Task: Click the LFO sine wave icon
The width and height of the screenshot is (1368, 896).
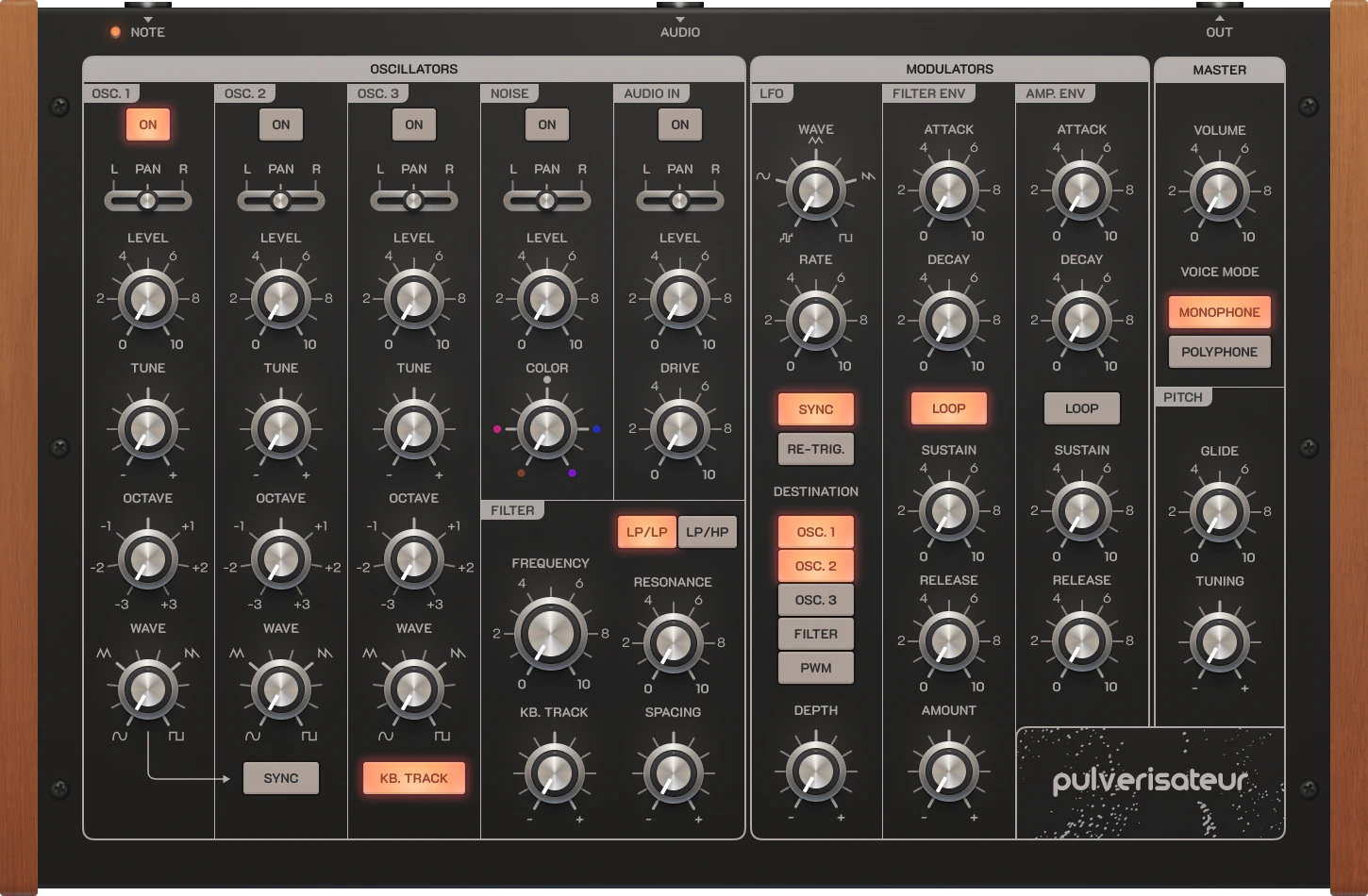Action: point(762,176)
